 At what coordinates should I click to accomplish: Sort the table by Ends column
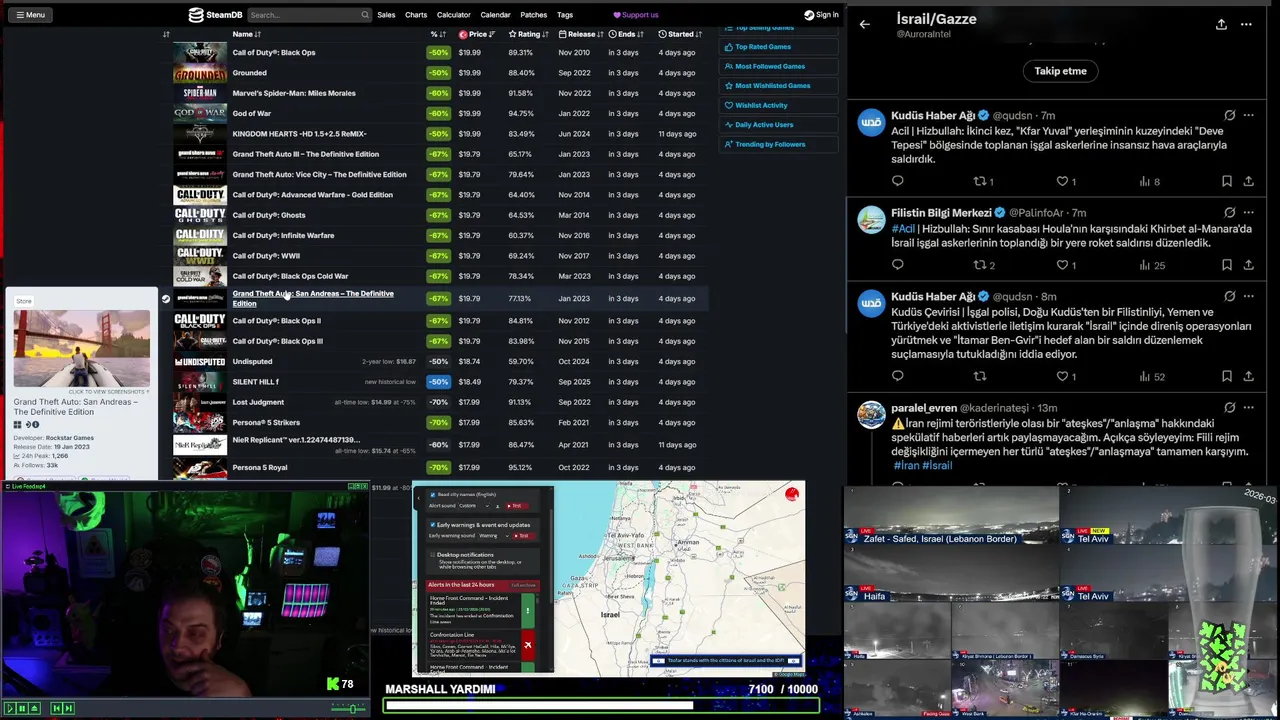coord(626,34)
